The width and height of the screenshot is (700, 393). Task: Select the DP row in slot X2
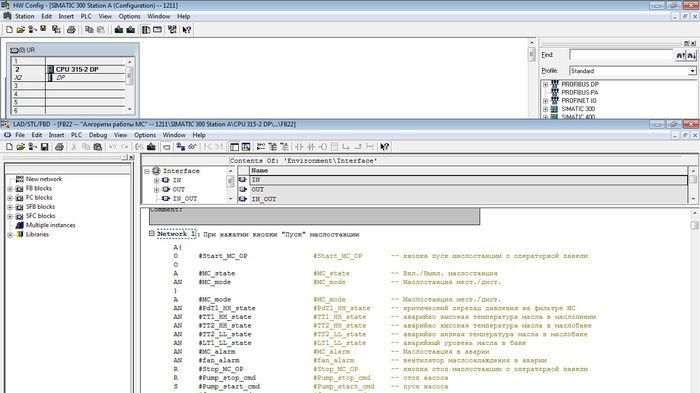pyautogui.click(x=68, y=77)
